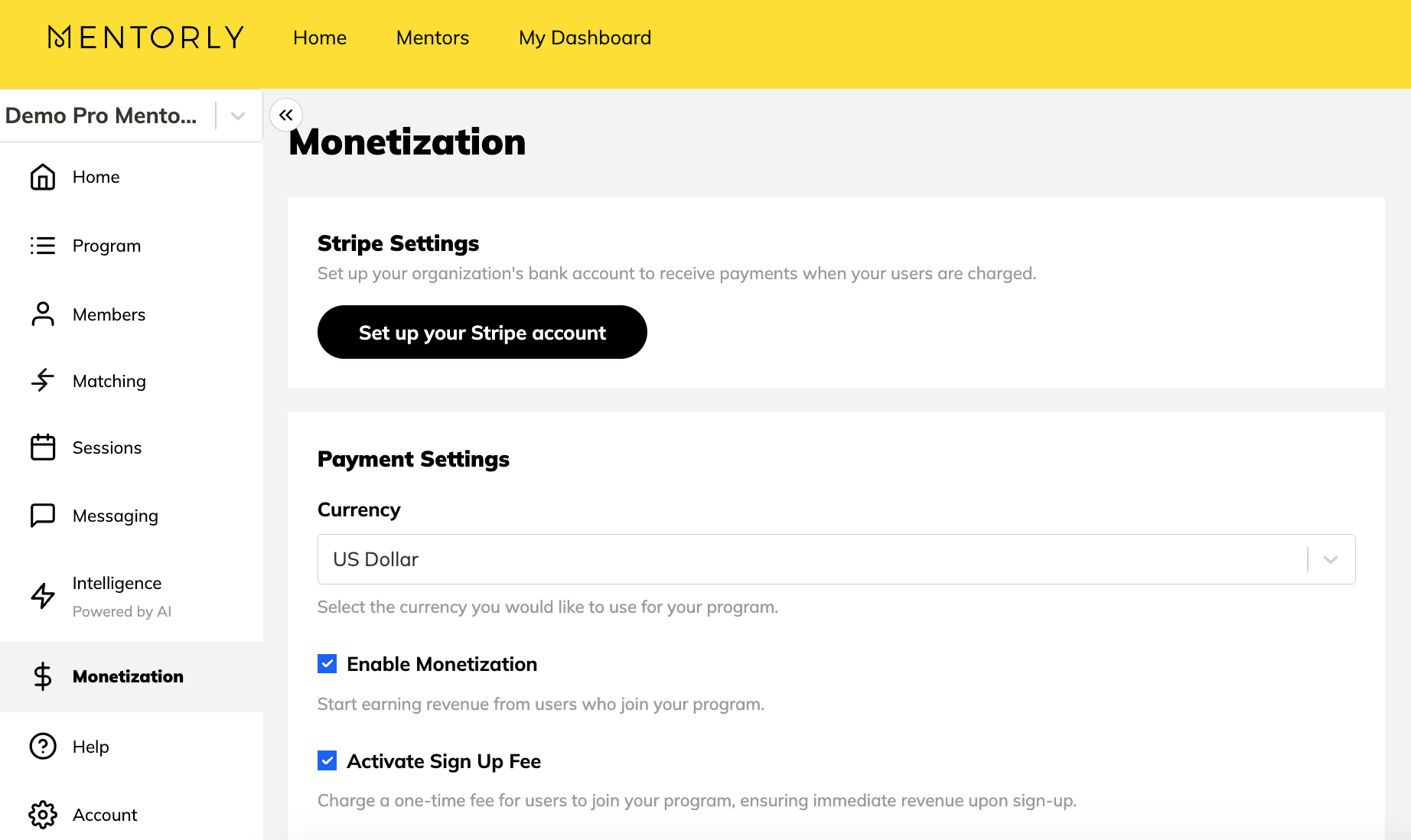Uncheck the Enable Monetization checkbox
The width and height of the screenshot is (1411, 840).
coord(327,664)
